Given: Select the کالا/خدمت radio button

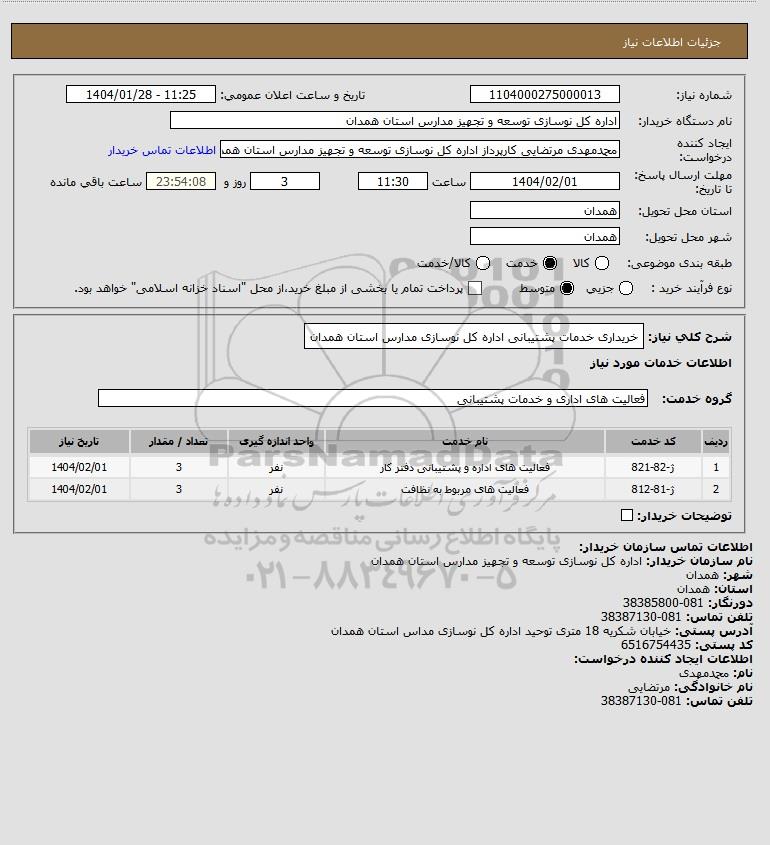Looking at the screenshot, I should tap(483, 263).
